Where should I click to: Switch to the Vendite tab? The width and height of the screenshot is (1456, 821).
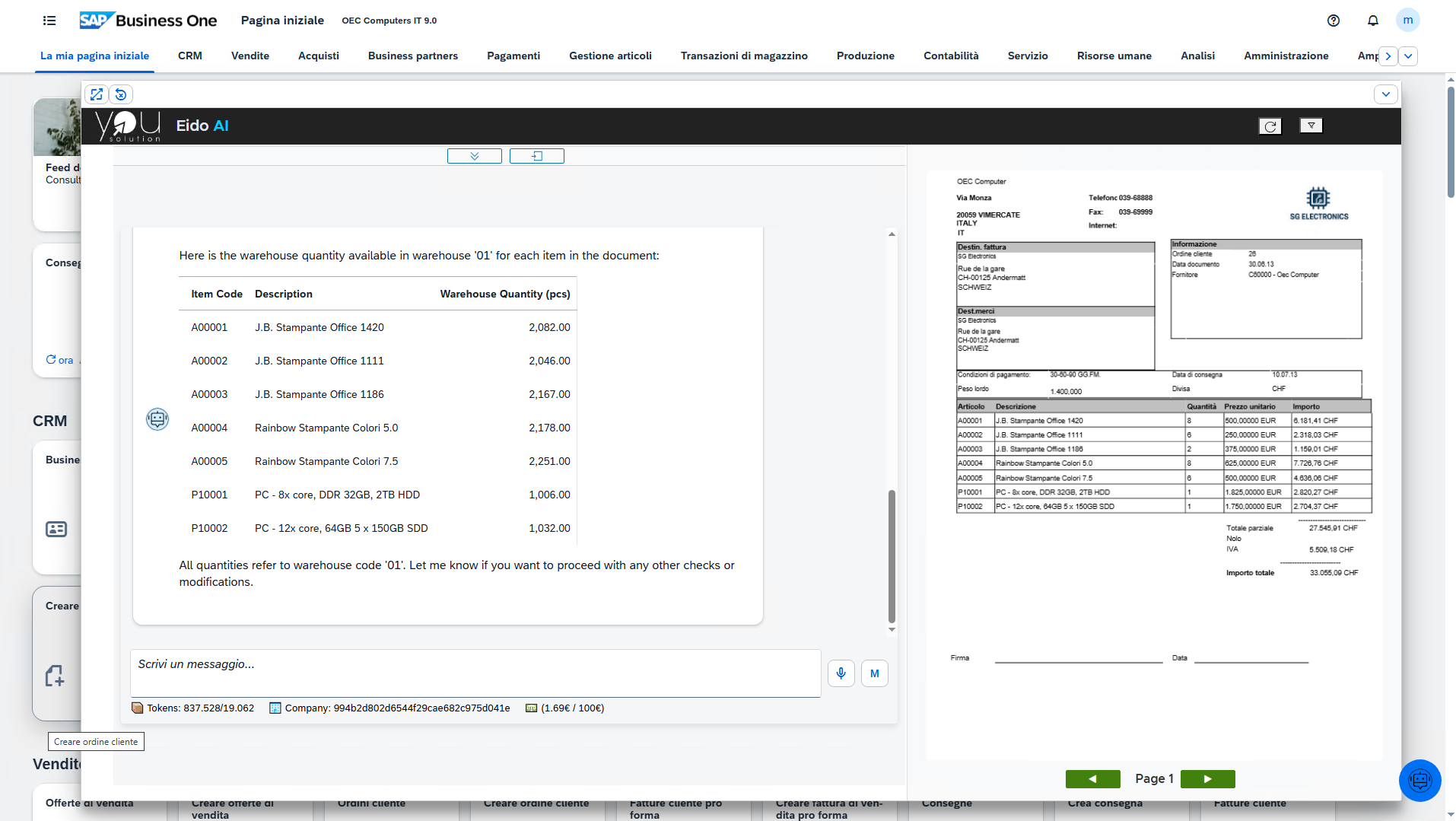[x=250, y=56]
